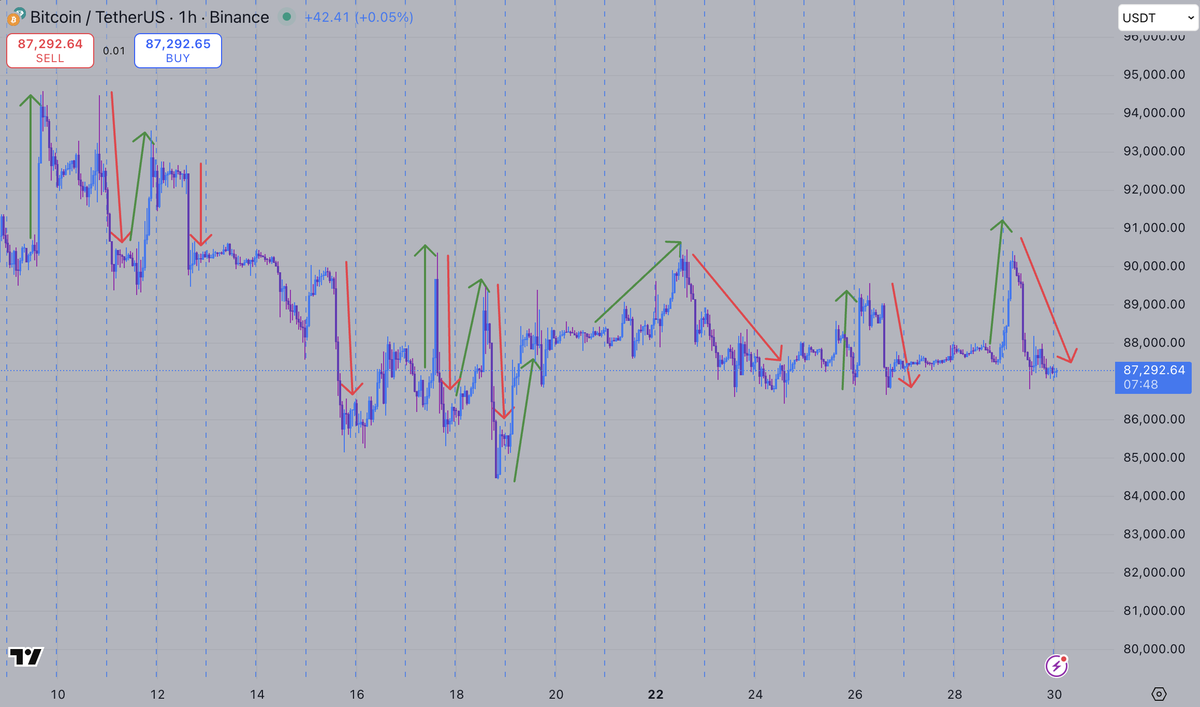Click the current price label 87,292.64

point(1154,370)
